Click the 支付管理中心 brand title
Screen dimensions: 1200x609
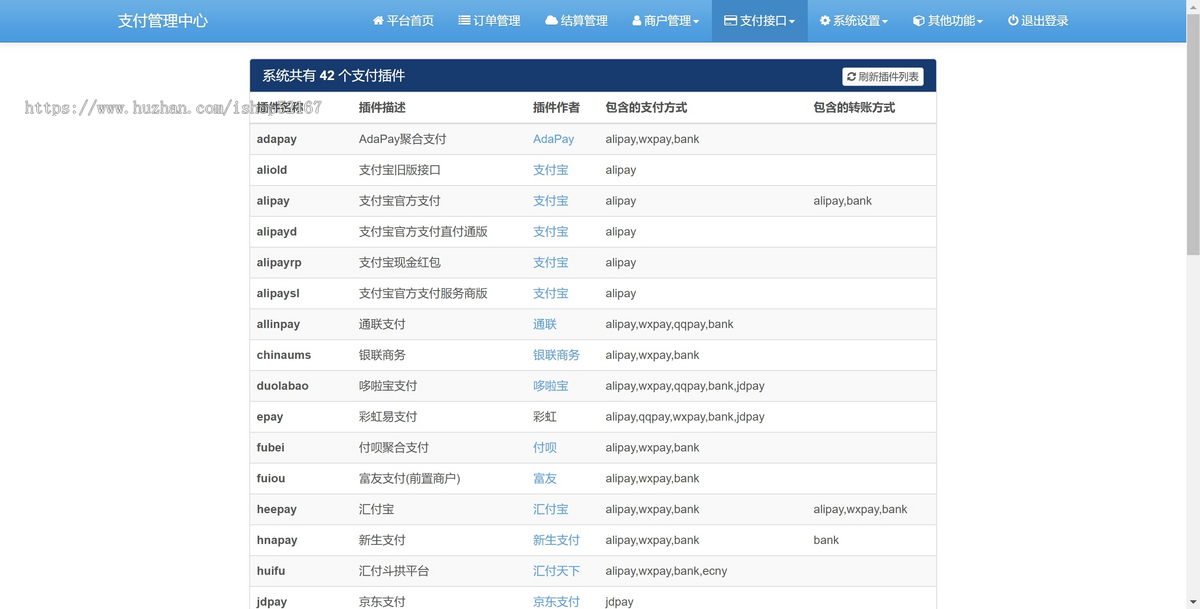pos(163,20)
